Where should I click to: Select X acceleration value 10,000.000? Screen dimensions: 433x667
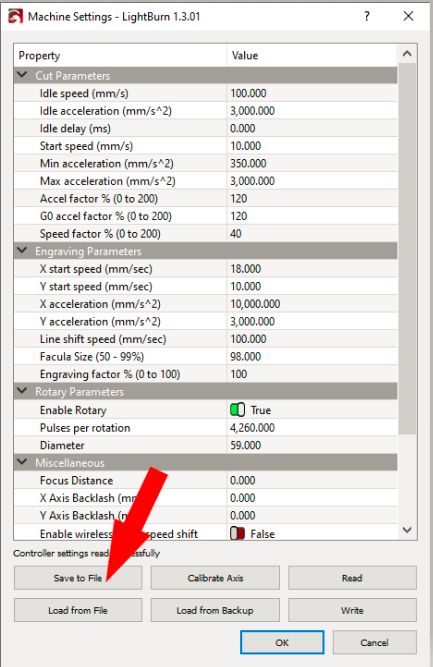312,304
